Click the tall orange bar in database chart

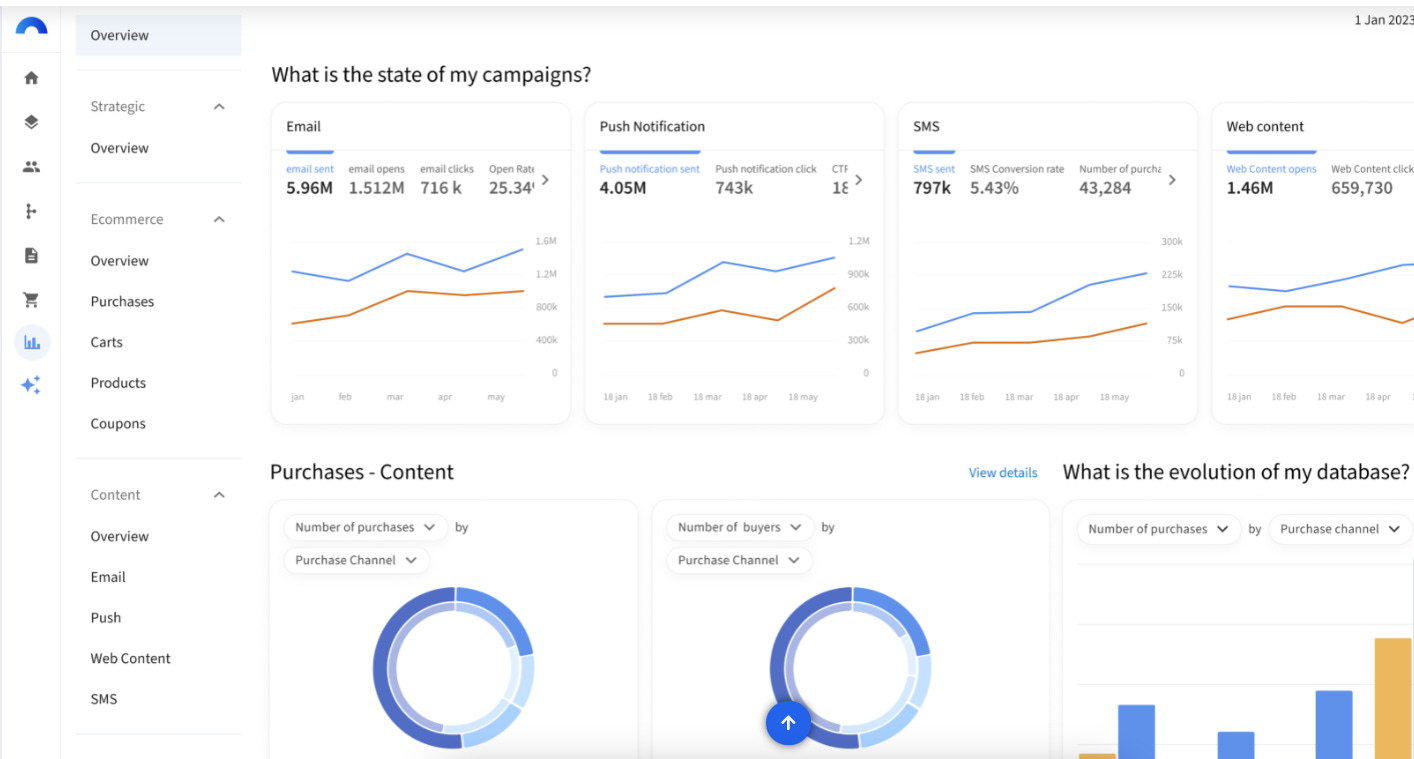click(x=1393, y=698)
